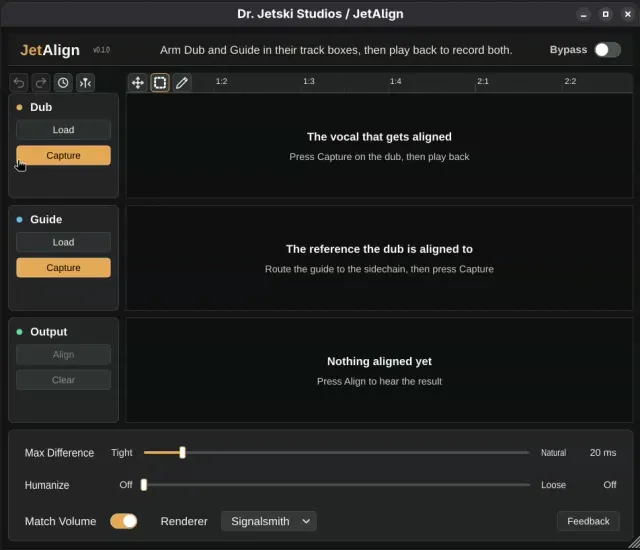This screenshot has width=640, height=550.
Task: Click the '20 ms' Max Difference value
Action: coord(603,452)
